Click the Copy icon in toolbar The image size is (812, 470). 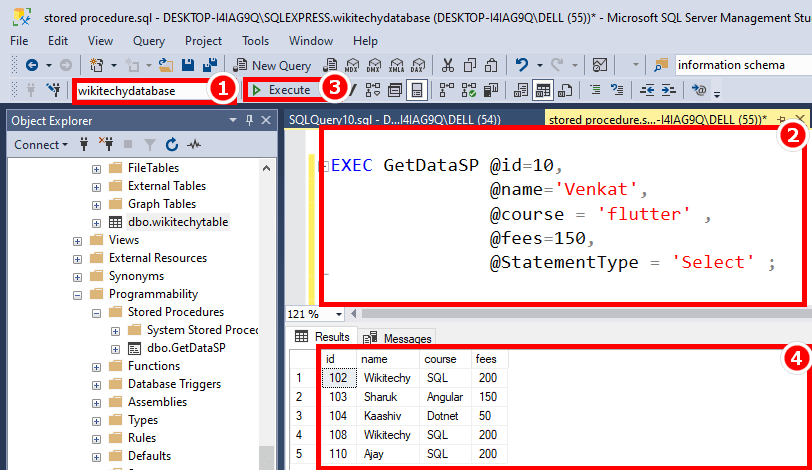click(470, 65)
